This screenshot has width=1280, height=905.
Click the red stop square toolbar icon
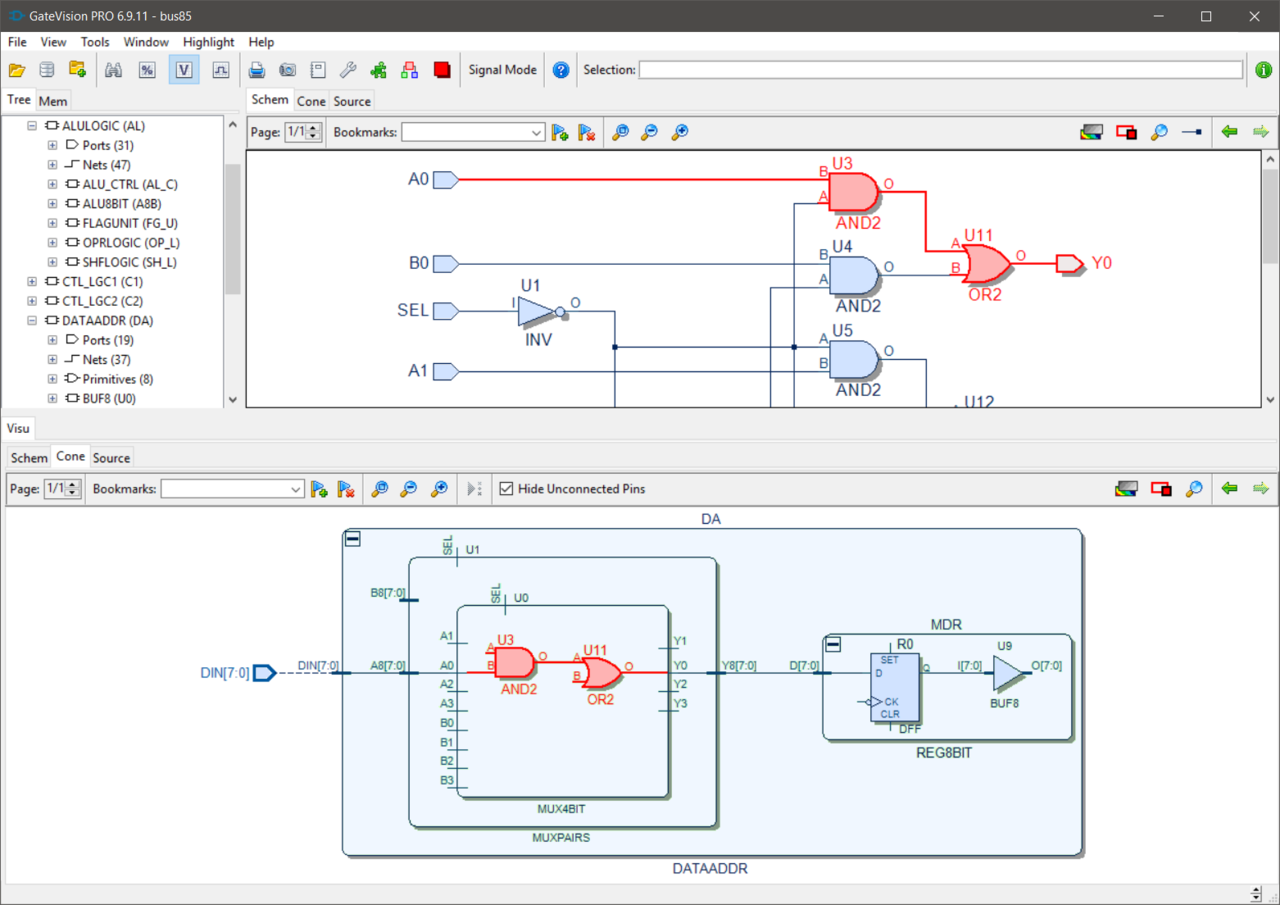pyautogui.click(x=442, y=70)
